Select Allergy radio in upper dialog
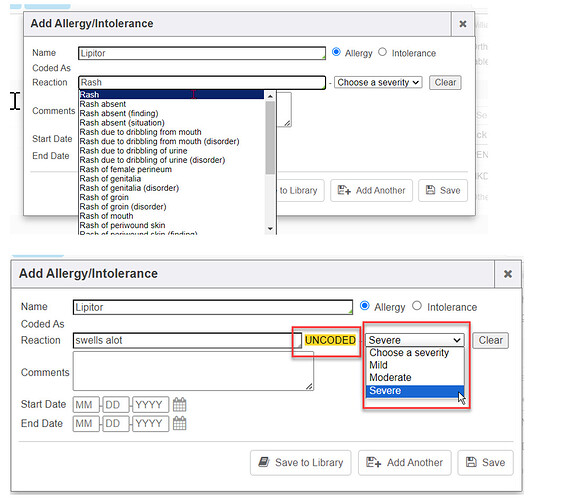The image size is (568, 500). [x=336, y=52]
